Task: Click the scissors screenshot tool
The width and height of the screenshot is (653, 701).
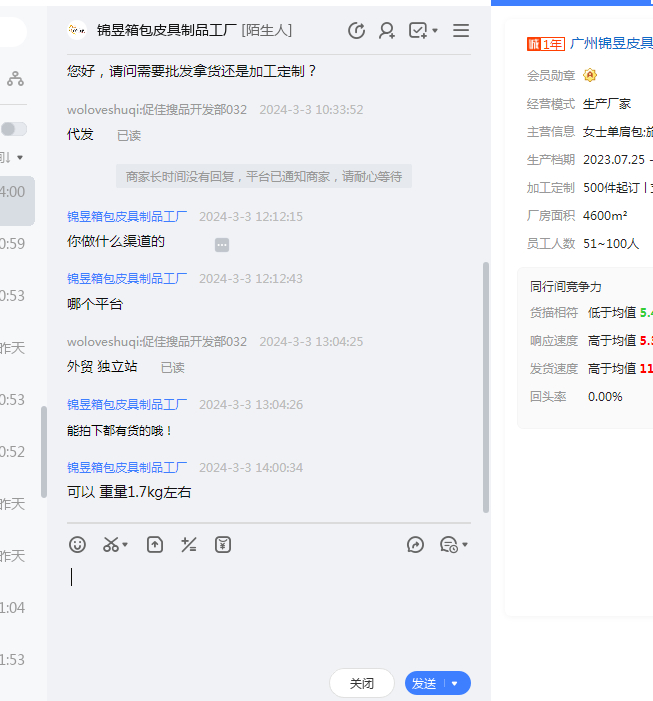Action: pos(109,544)
